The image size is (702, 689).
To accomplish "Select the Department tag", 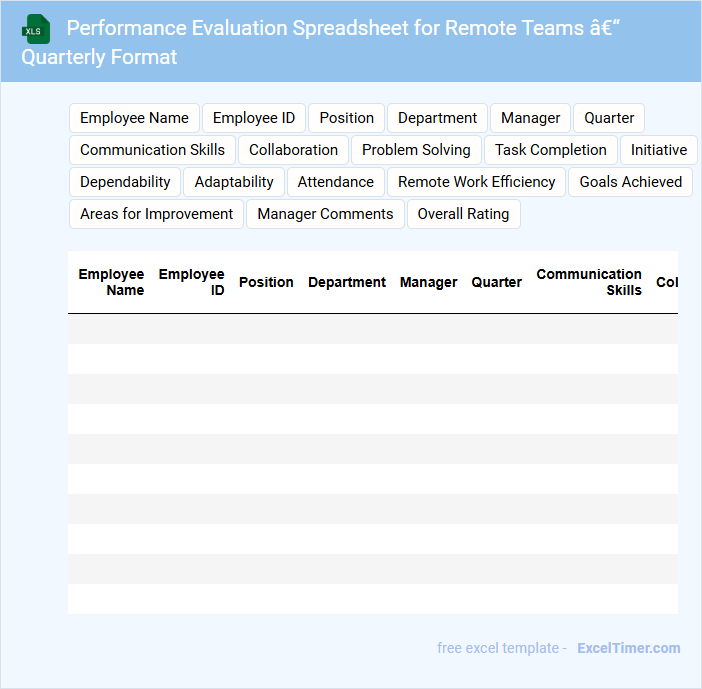I will (437, 118).
